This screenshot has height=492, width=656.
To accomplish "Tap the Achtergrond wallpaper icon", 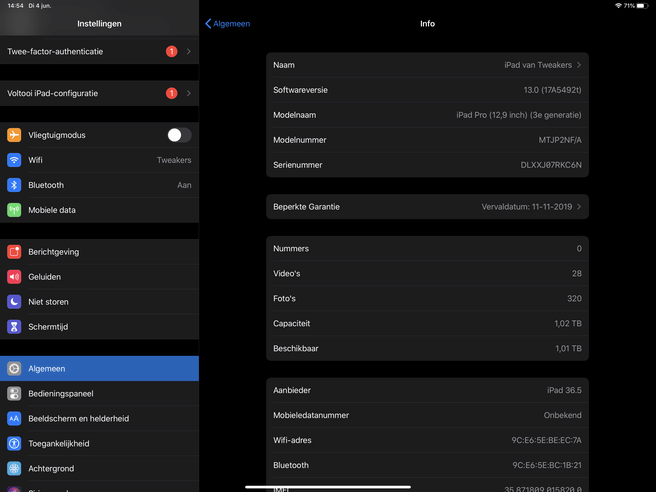I will click(14, 469).
